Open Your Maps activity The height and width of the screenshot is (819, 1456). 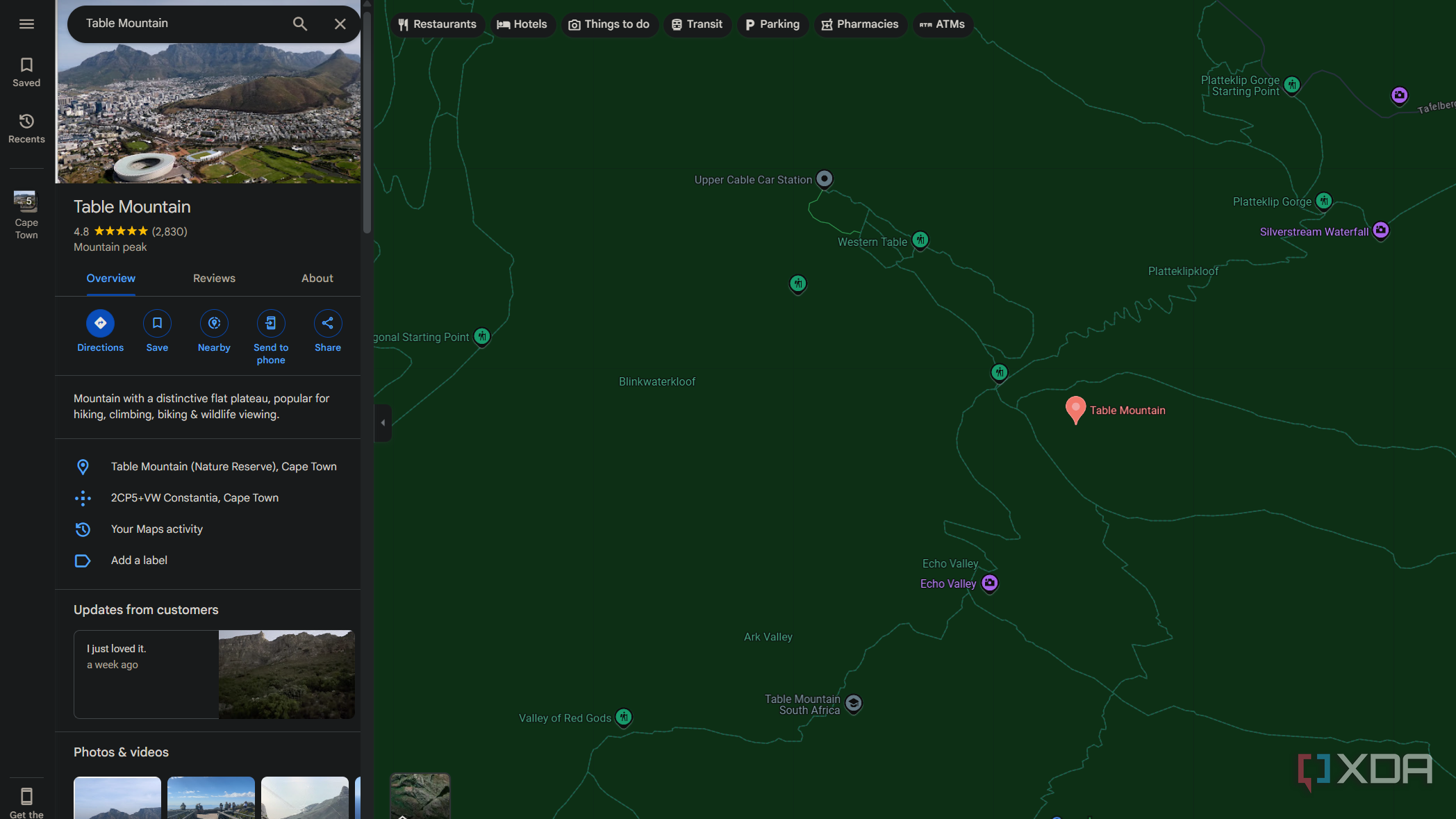[208, 529]
